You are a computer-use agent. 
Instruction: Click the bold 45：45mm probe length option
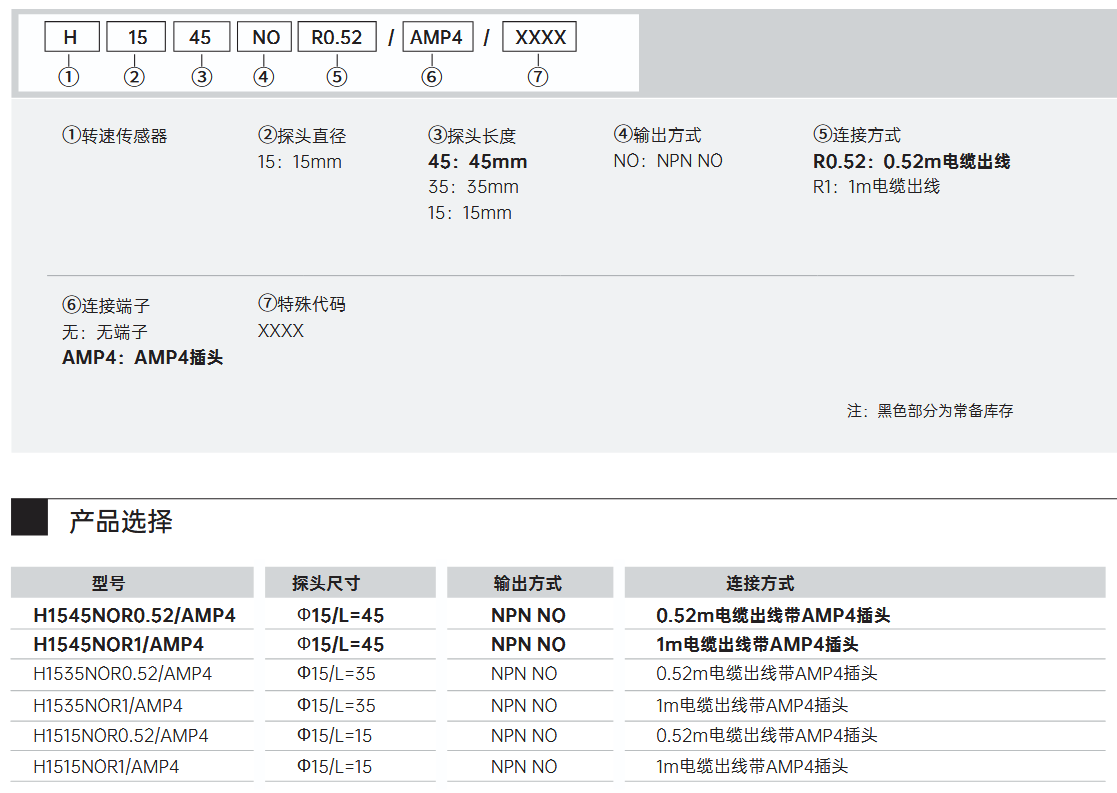click(477, 162)
